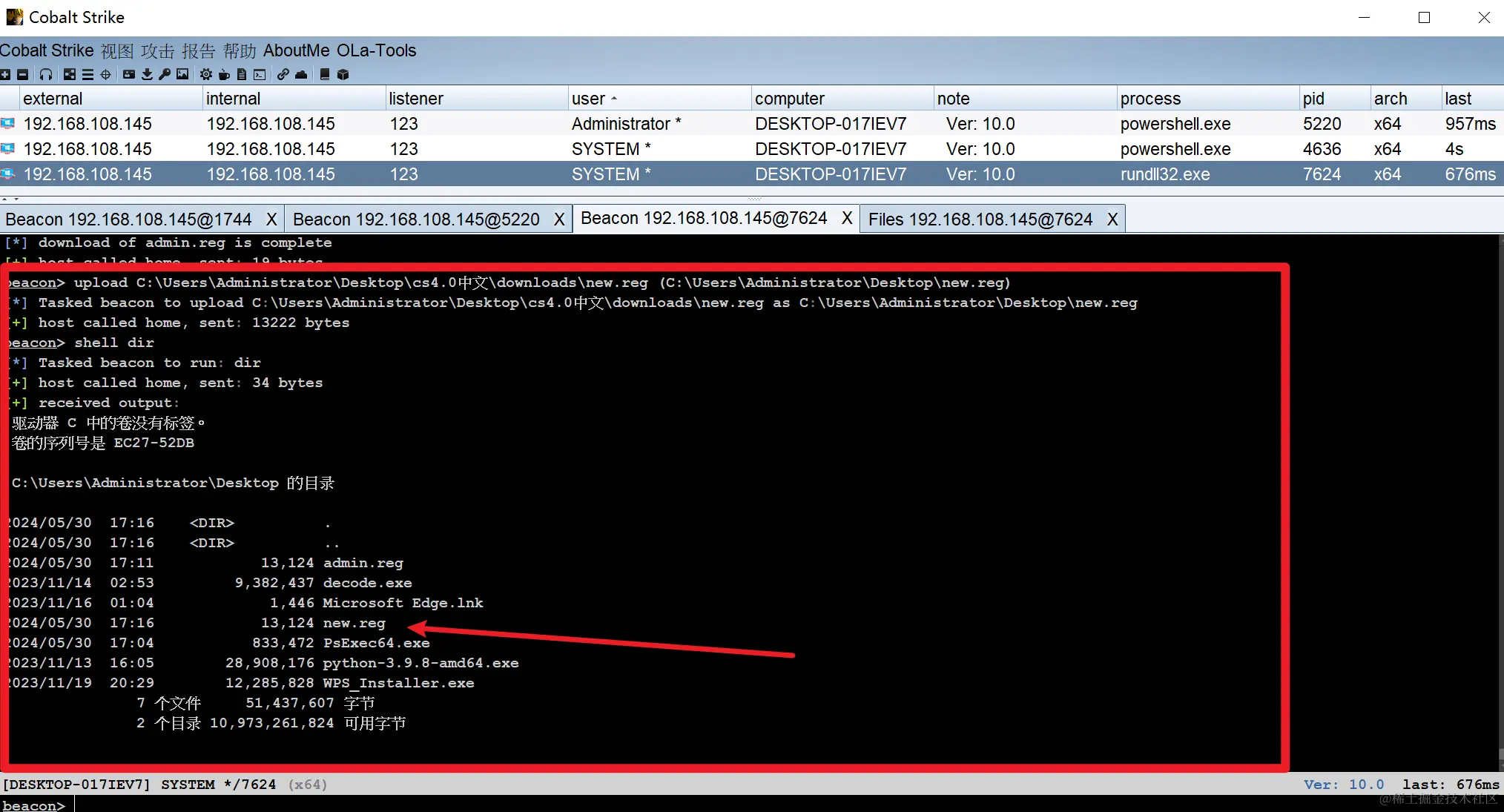Select the rundll32.exe SYSTEM session row
Viewport: 1504px width, 812px height.
pos(1164,174)
